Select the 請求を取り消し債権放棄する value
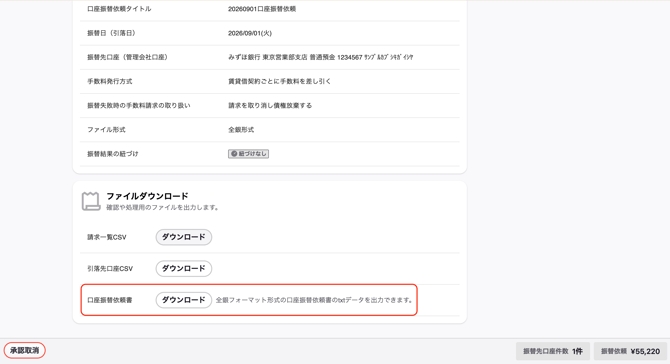The height and width of the screenshot is (364, 670). (x=270, y=106)
